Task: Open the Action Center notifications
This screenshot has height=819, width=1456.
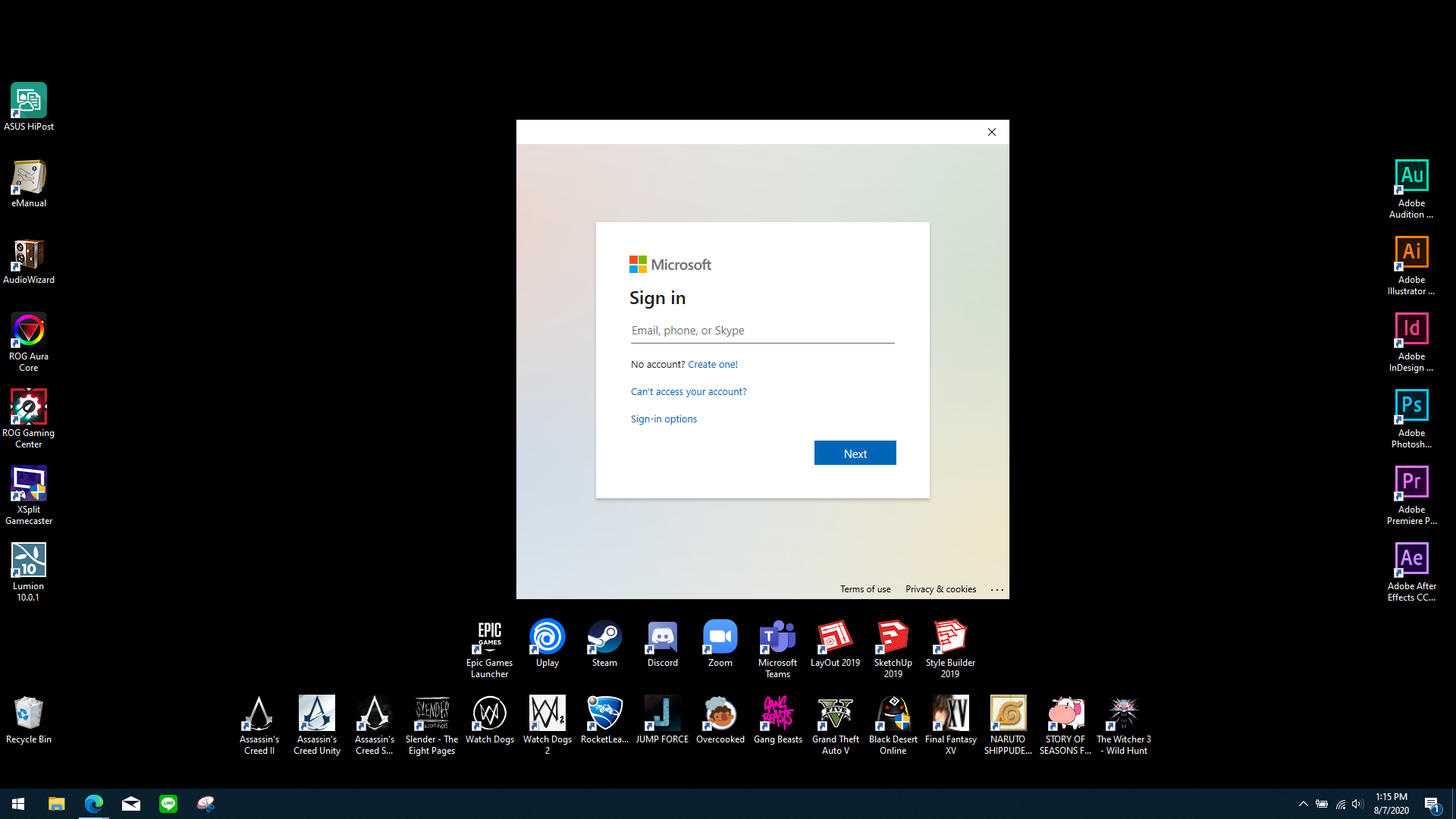Action: (x=1432, y=804)
